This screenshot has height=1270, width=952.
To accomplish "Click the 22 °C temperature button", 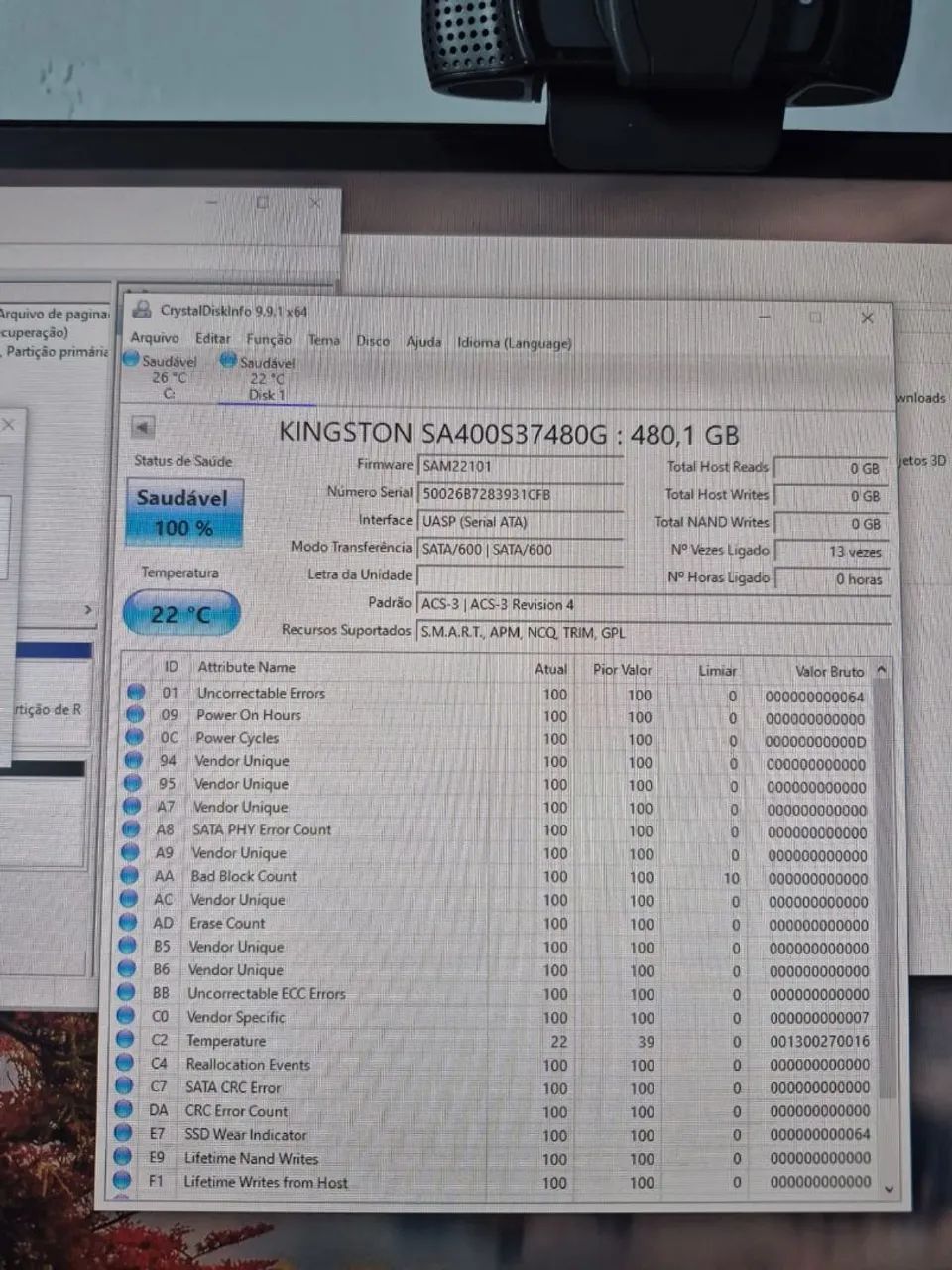I will 181,613.
